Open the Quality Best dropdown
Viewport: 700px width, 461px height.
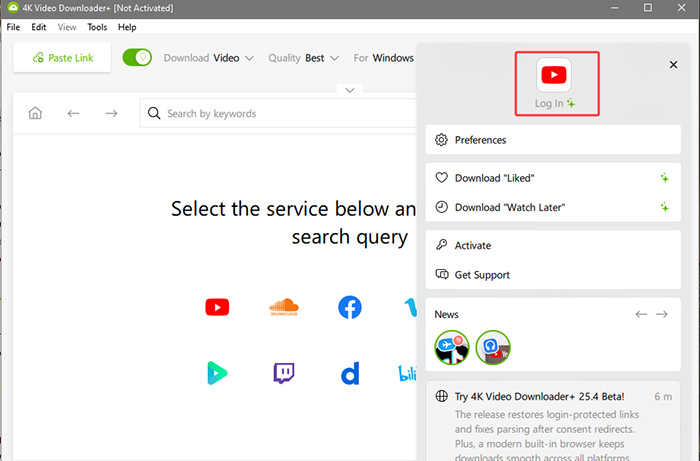click(304, 58)
